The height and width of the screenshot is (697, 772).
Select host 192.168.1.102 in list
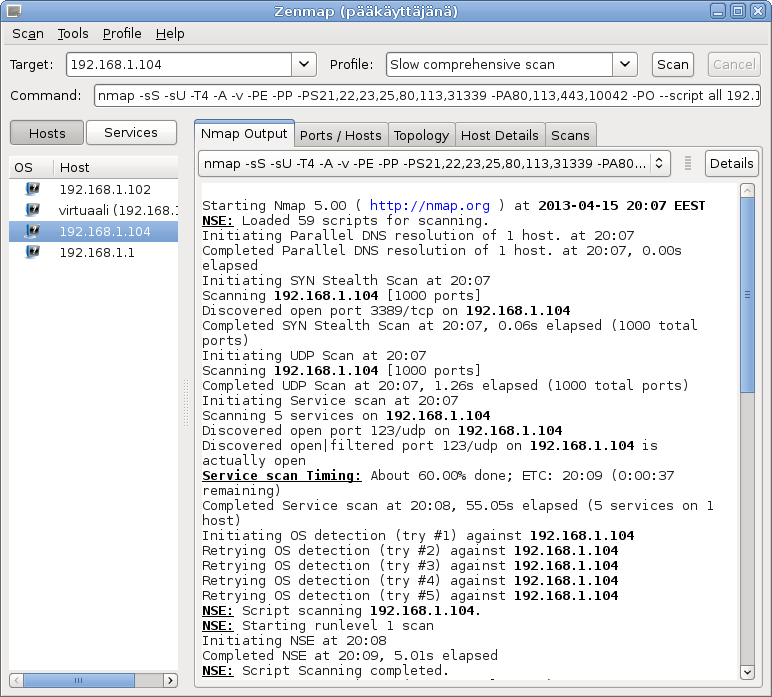(x=94, y=190)
